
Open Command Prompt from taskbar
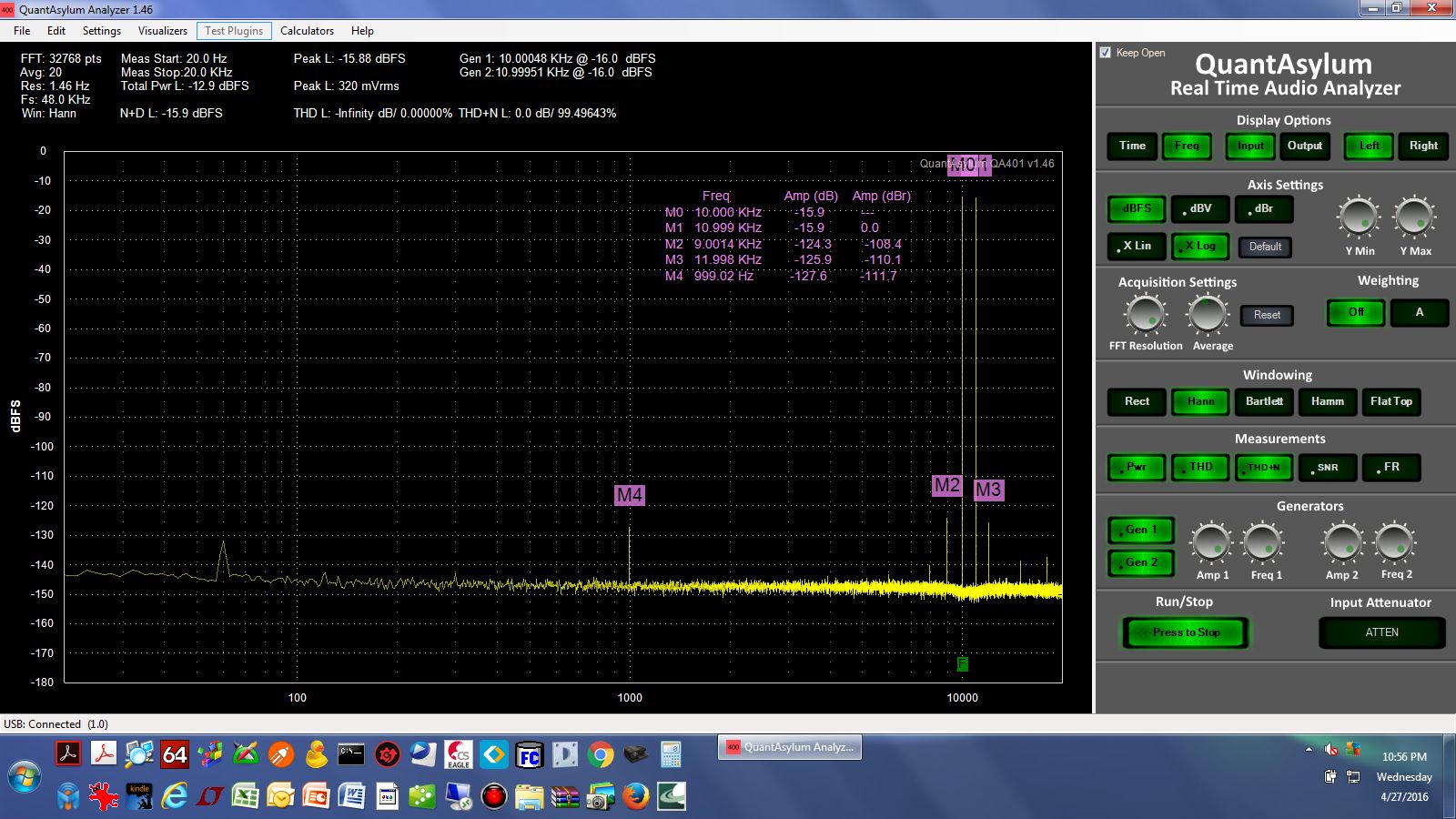point(351,754)
